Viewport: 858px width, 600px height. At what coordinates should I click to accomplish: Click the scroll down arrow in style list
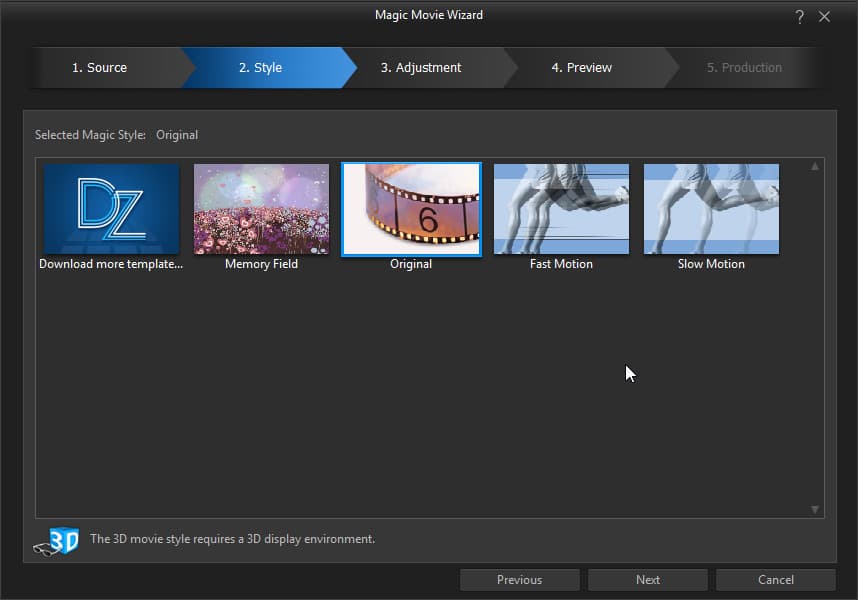click(815, 509)
